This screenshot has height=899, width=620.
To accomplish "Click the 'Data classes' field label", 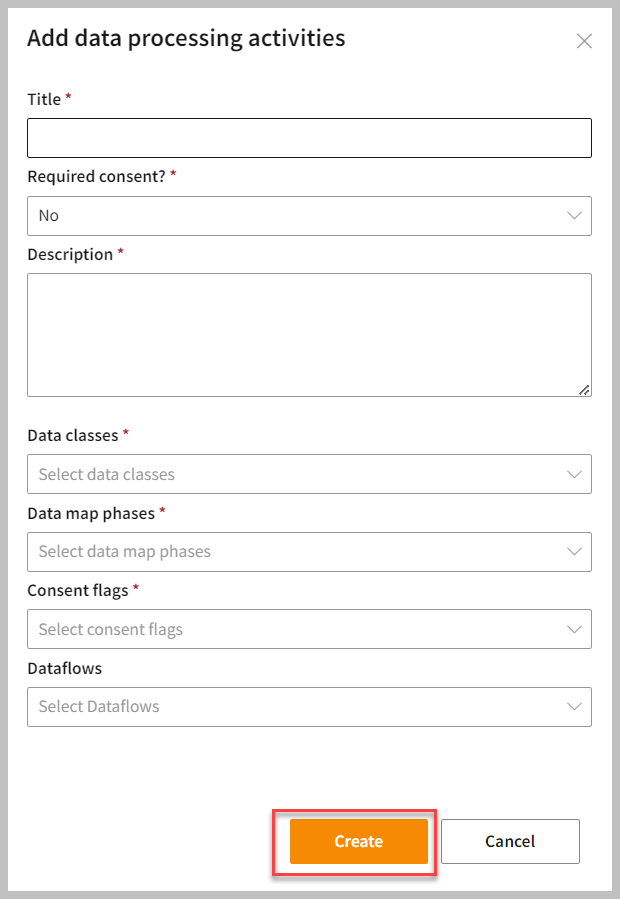I will 73,435.
